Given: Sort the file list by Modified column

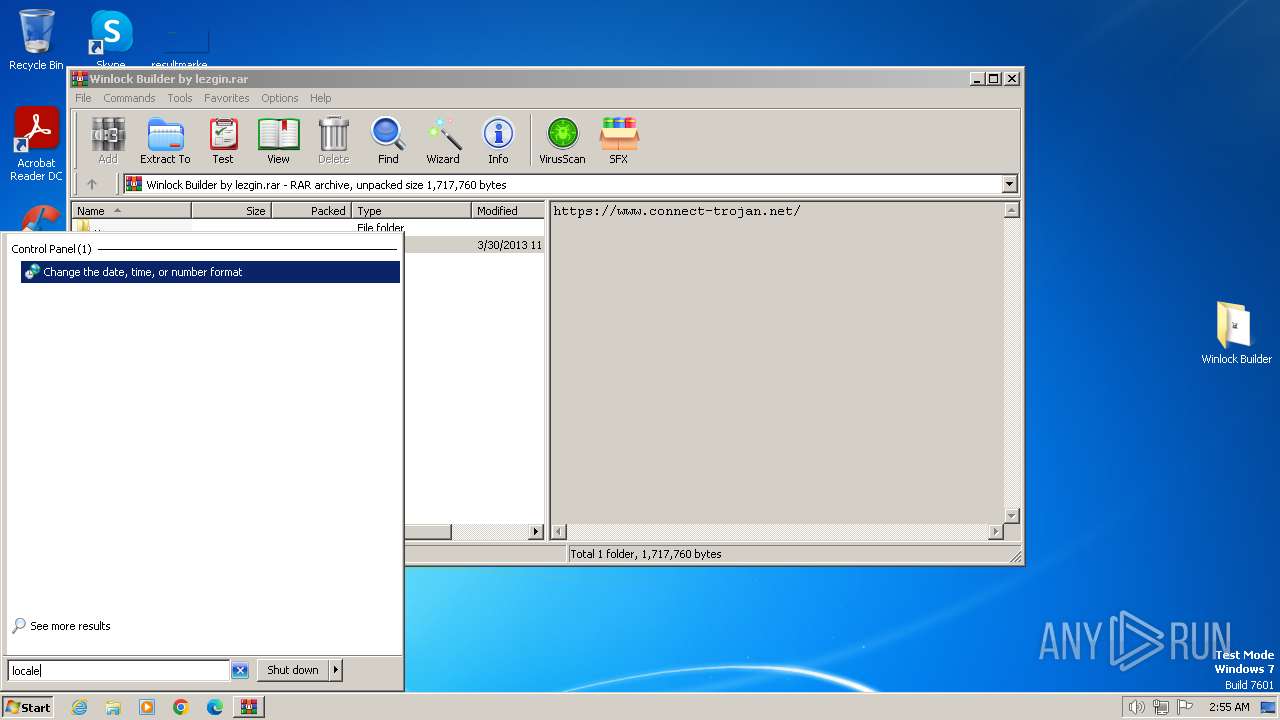Looking at the screenshot, I should pos(508,211).
